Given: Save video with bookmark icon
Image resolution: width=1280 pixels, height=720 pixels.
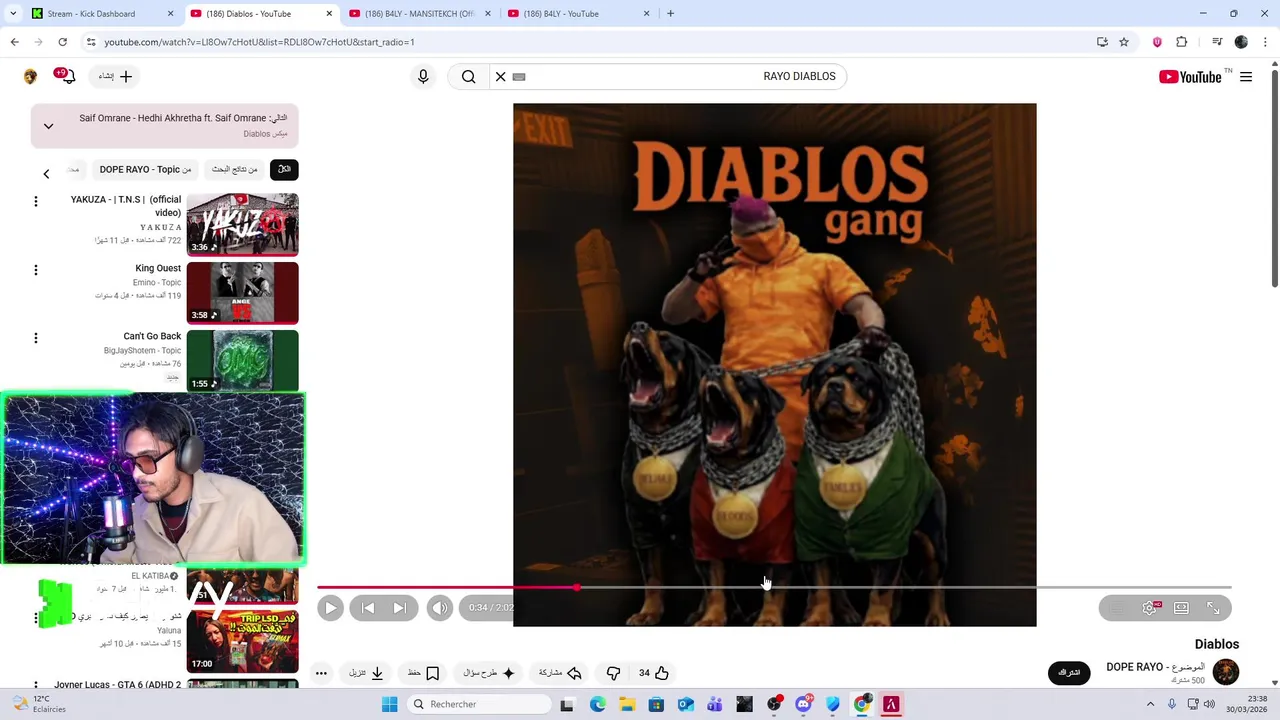Looking at the screenshot, I should [423, 673].
